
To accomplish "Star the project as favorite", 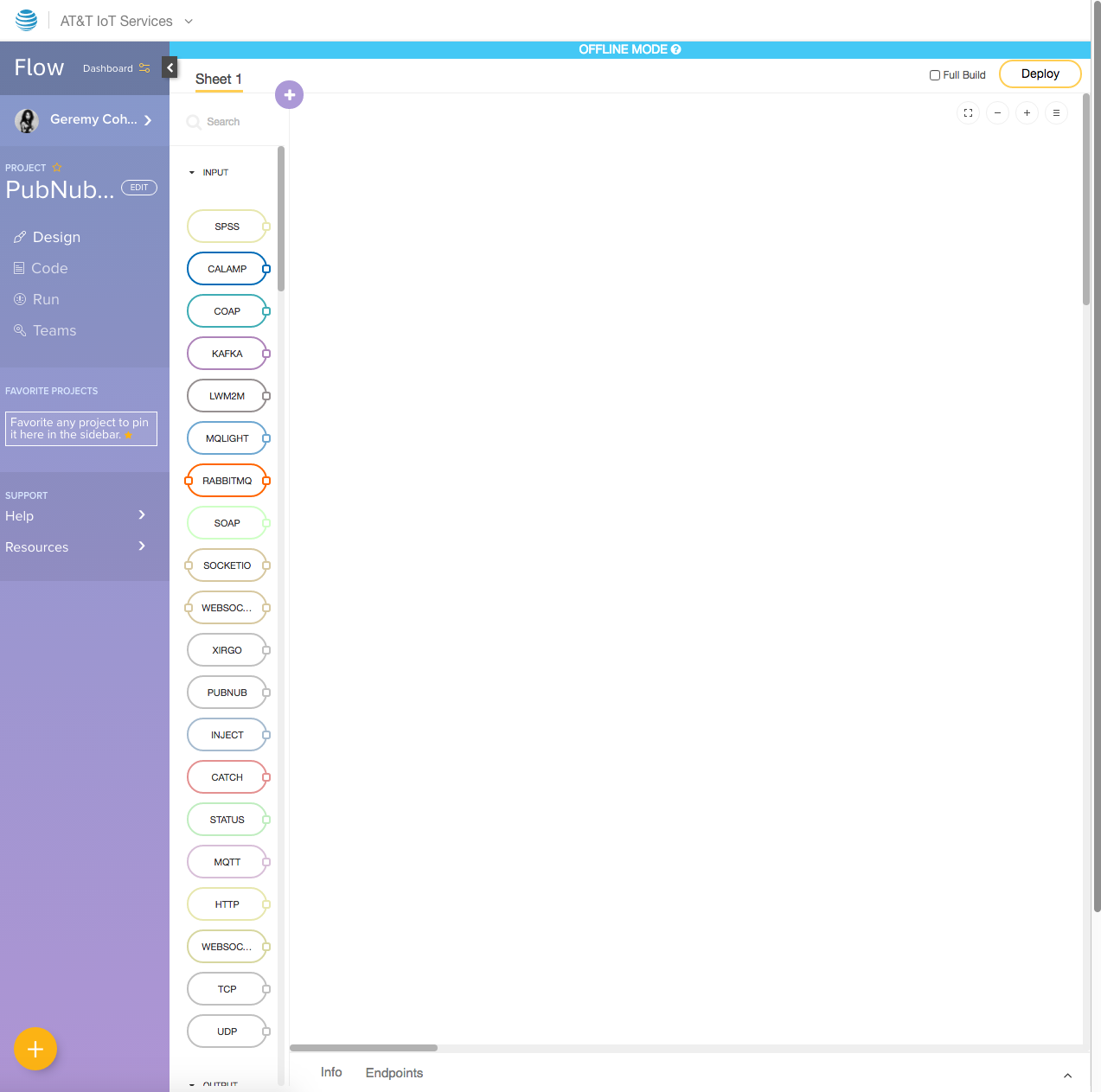I will 57,168.
